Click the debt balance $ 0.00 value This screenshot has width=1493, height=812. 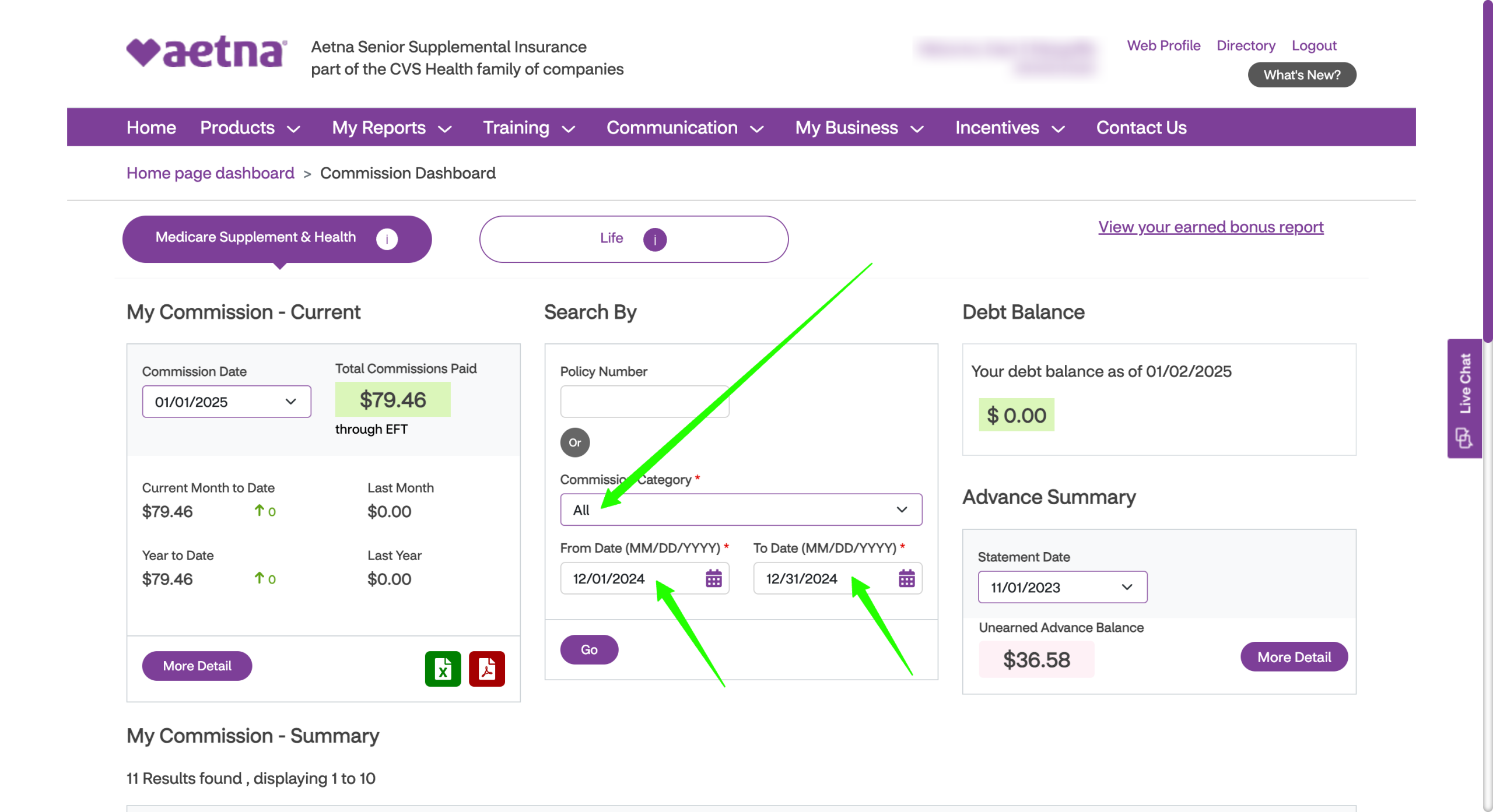click(1016, 415)
